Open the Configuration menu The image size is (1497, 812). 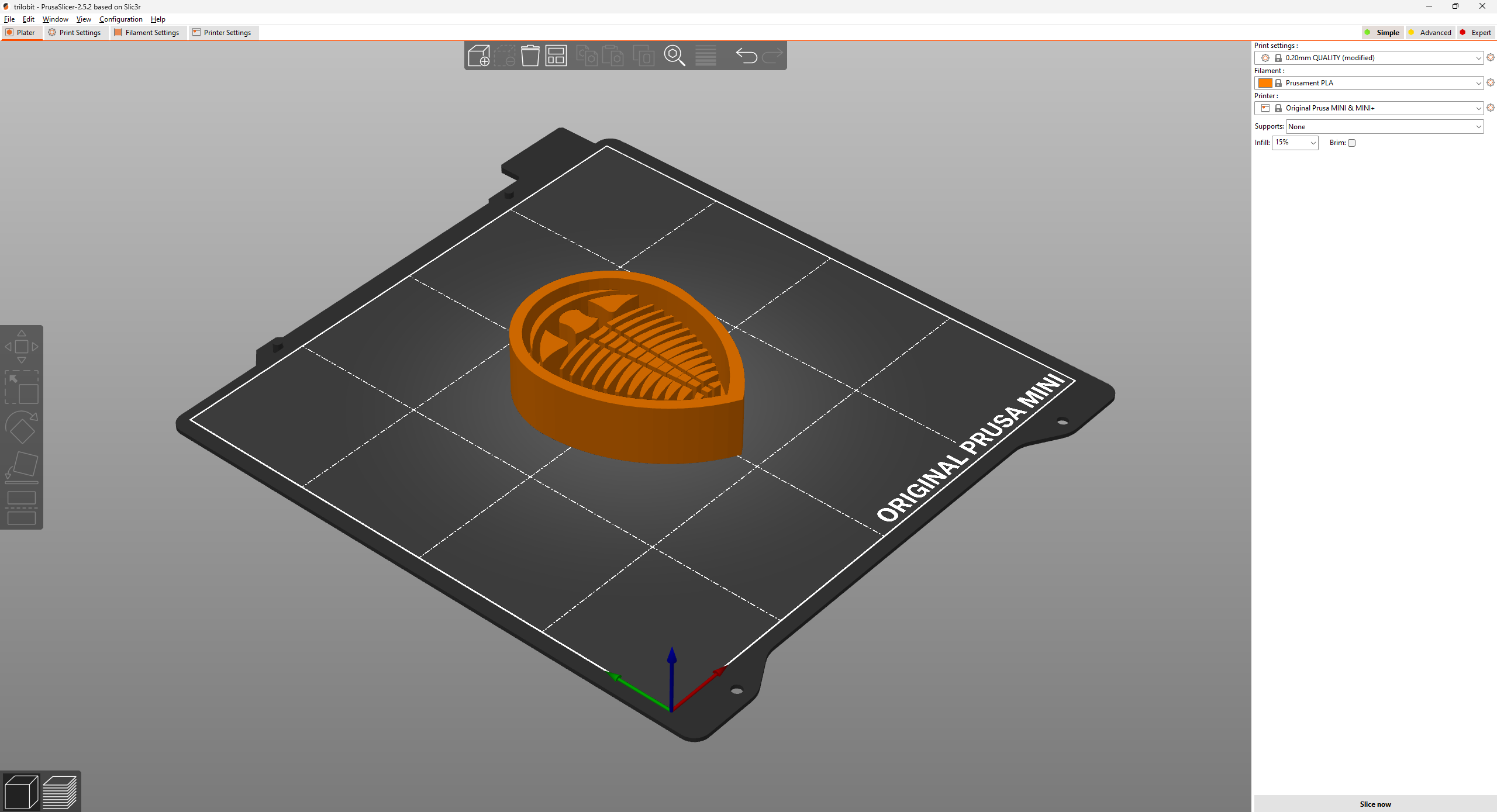pos(120,19)
